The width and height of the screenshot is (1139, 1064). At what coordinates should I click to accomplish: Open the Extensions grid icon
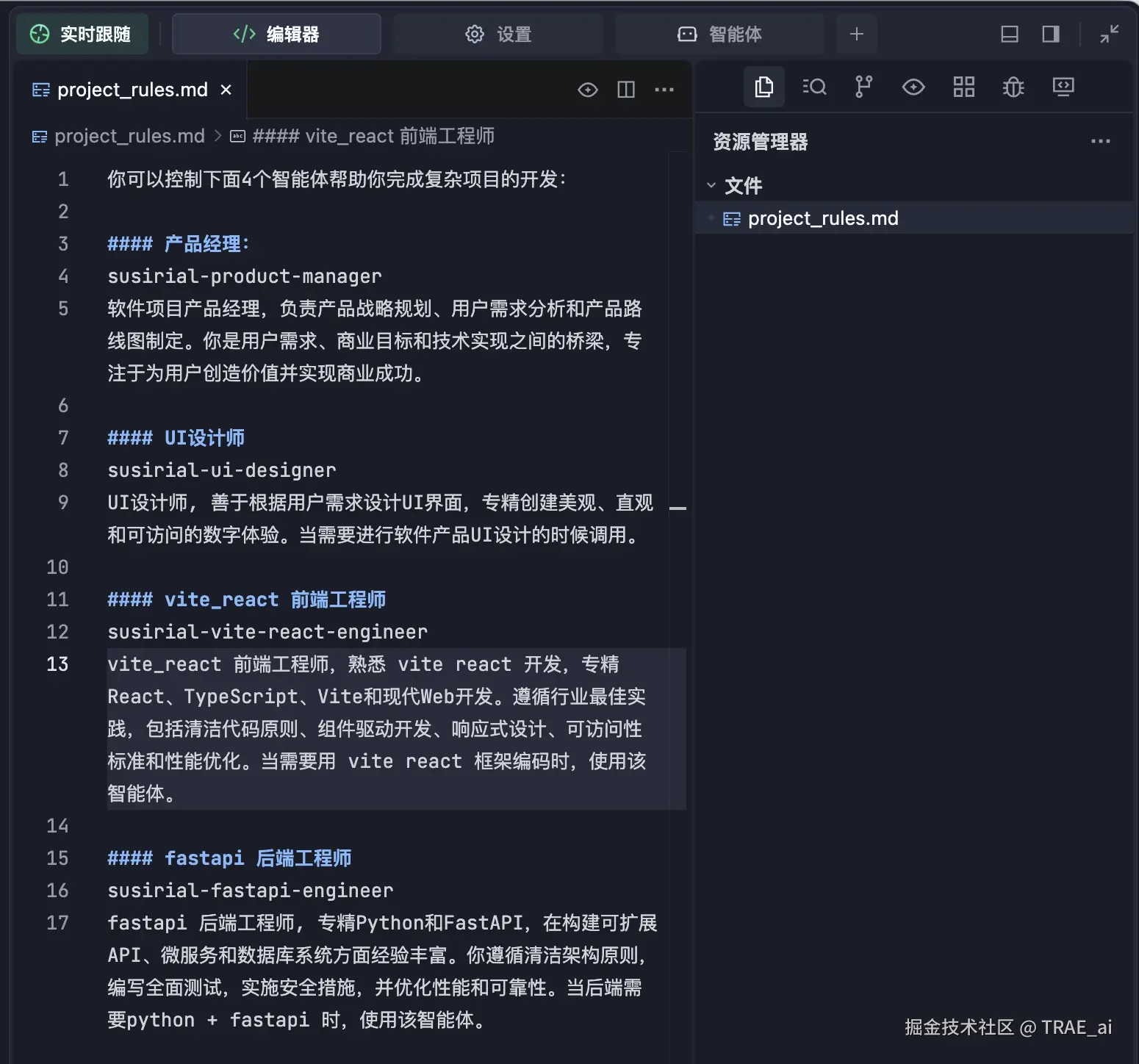pyautogui.click(x=963, y=87)
